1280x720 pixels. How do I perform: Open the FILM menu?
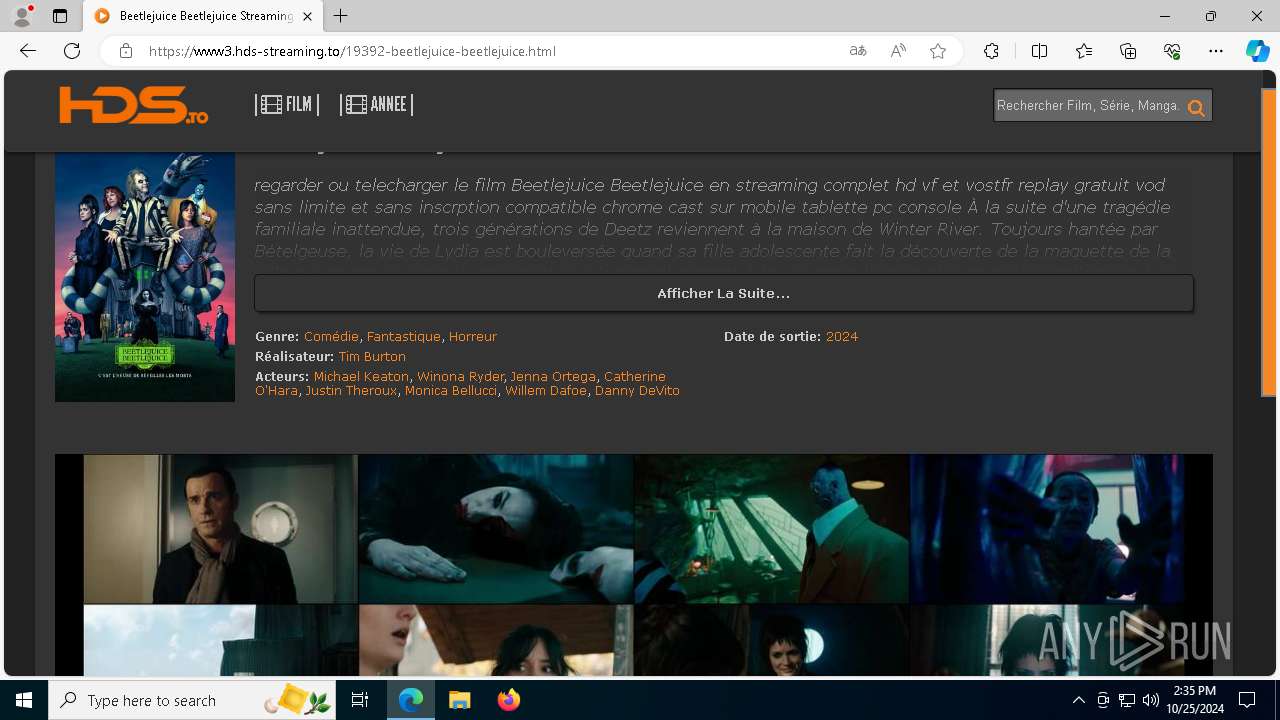point(287,104)
